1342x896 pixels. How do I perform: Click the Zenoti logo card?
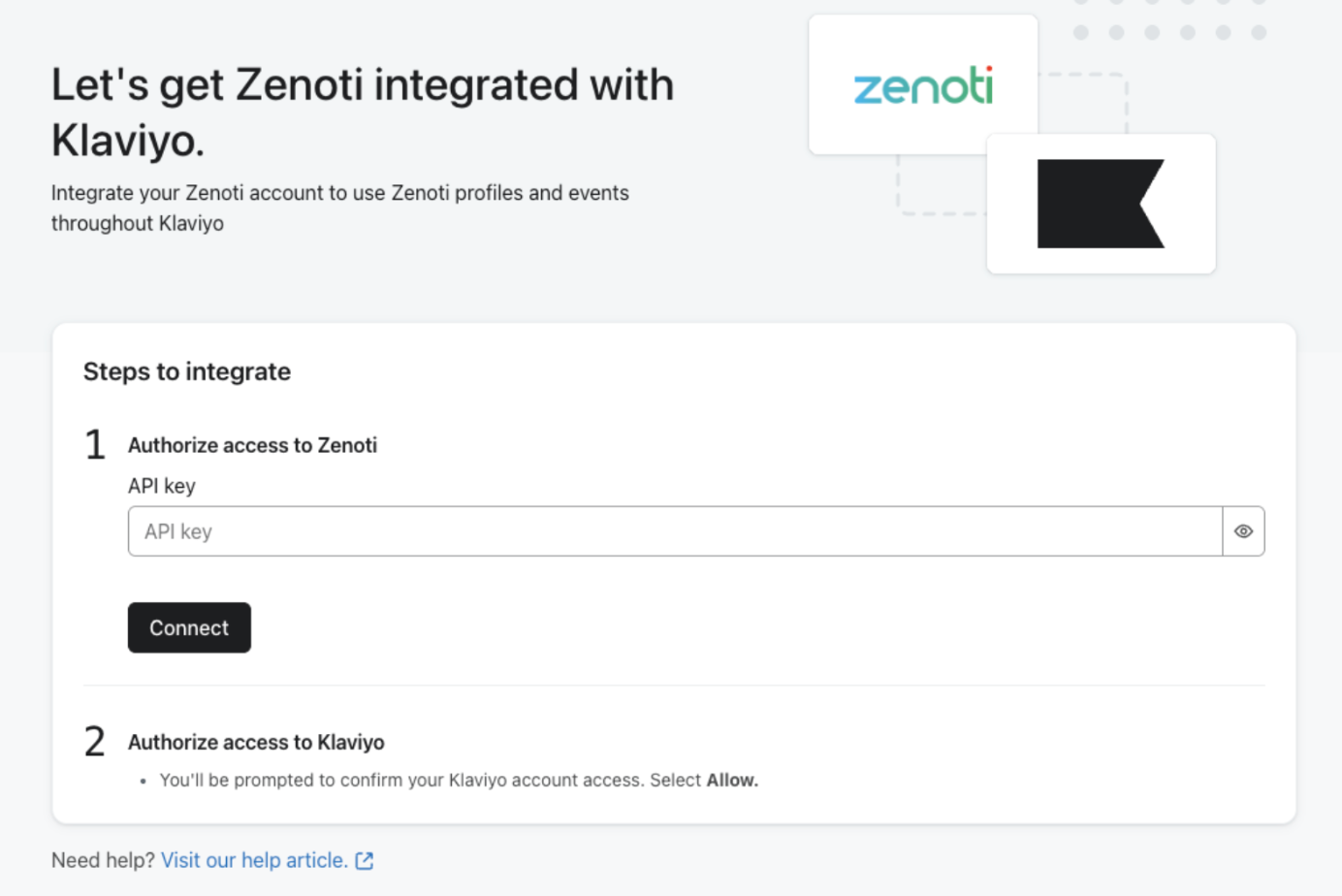pyautogui.click(x=922, y=85)
